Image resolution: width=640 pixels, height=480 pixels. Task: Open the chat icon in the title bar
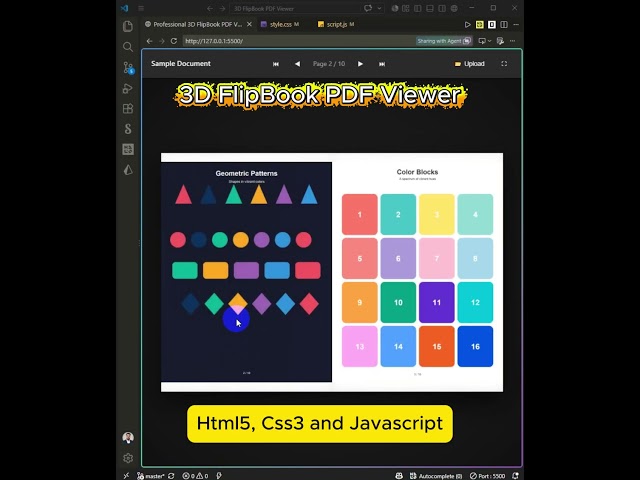tap(368, 8)
